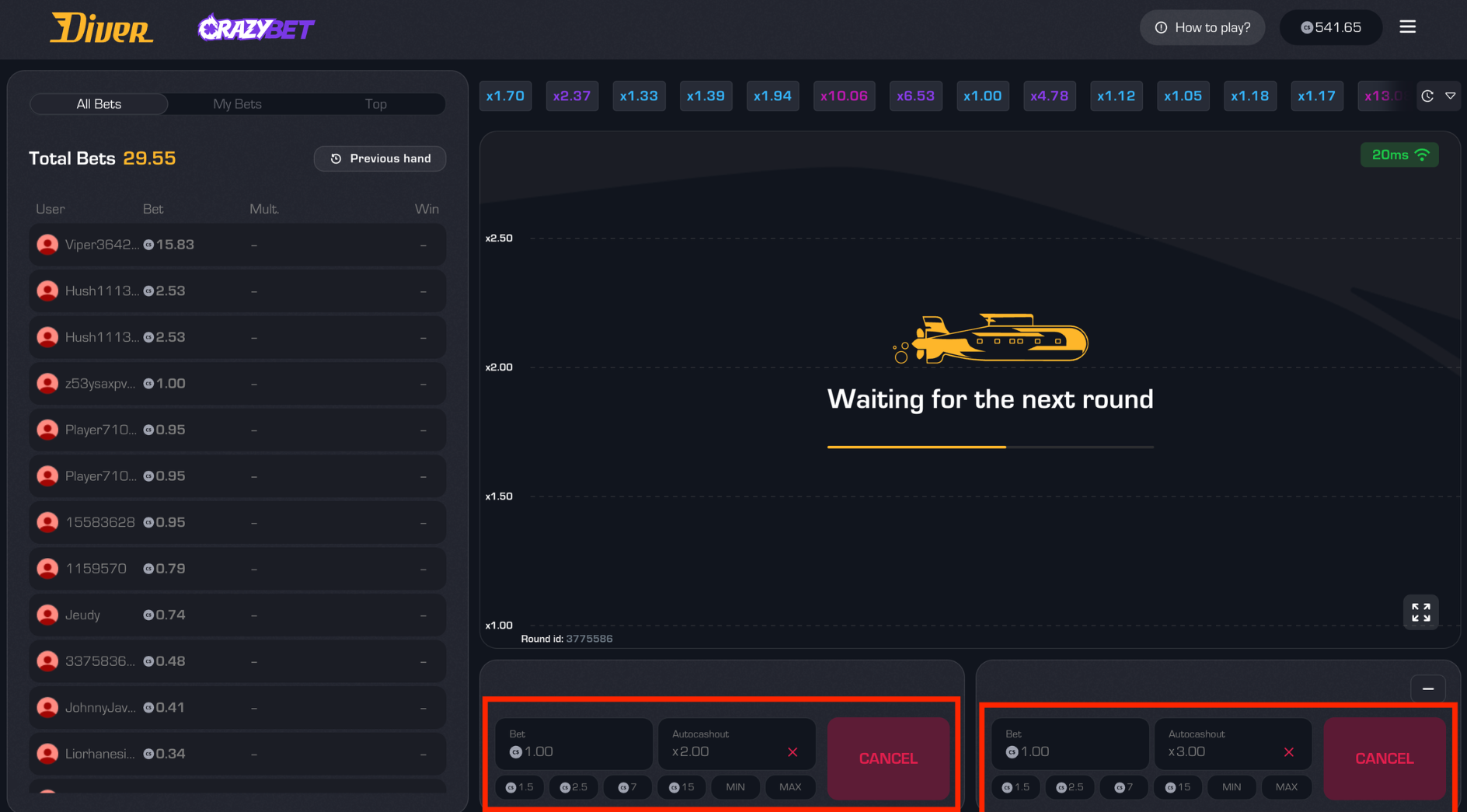Screen dimensions: 1467x812
Task: Open the hamburger menu
Action: click(x=1407, y=27)
